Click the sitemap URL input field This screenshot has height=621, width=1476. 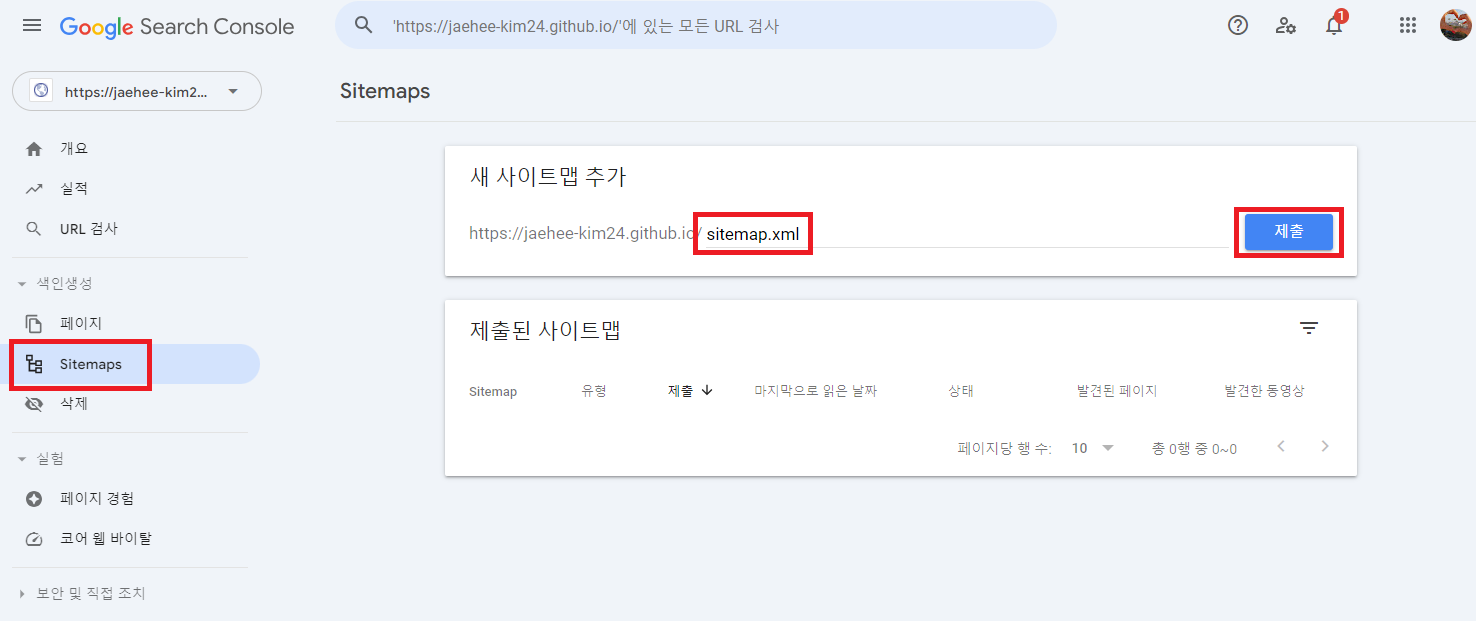(x=965, y=235)
